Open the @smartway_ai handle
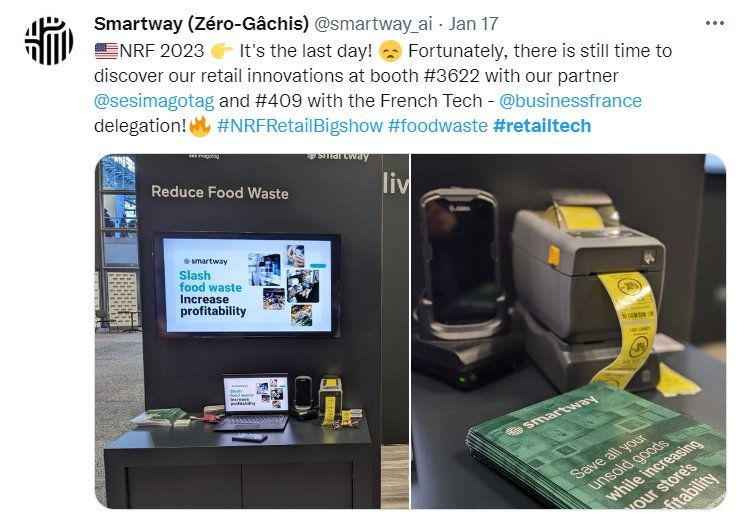This screenshot has height=522, width=745. 373,24
